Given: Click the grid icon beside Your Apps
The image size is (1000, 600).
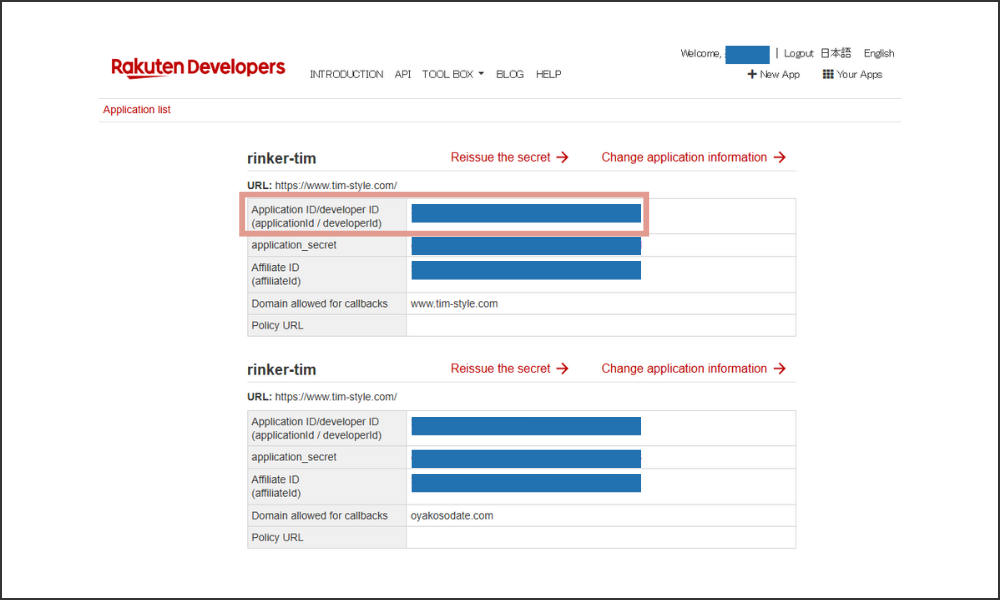Looking at the screenshot, I should [x=828, y=74].
